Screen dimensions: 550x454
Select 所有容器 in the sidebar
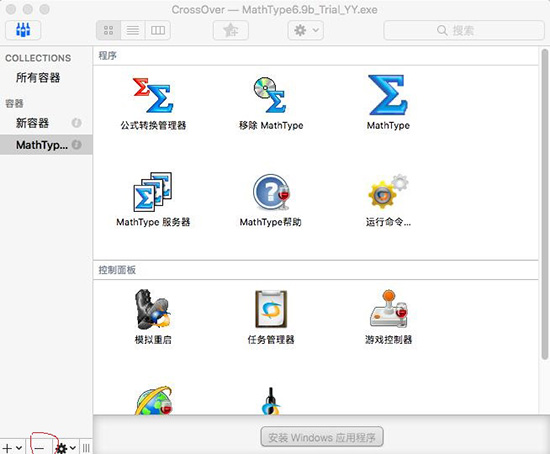click(x=38, y=78)
